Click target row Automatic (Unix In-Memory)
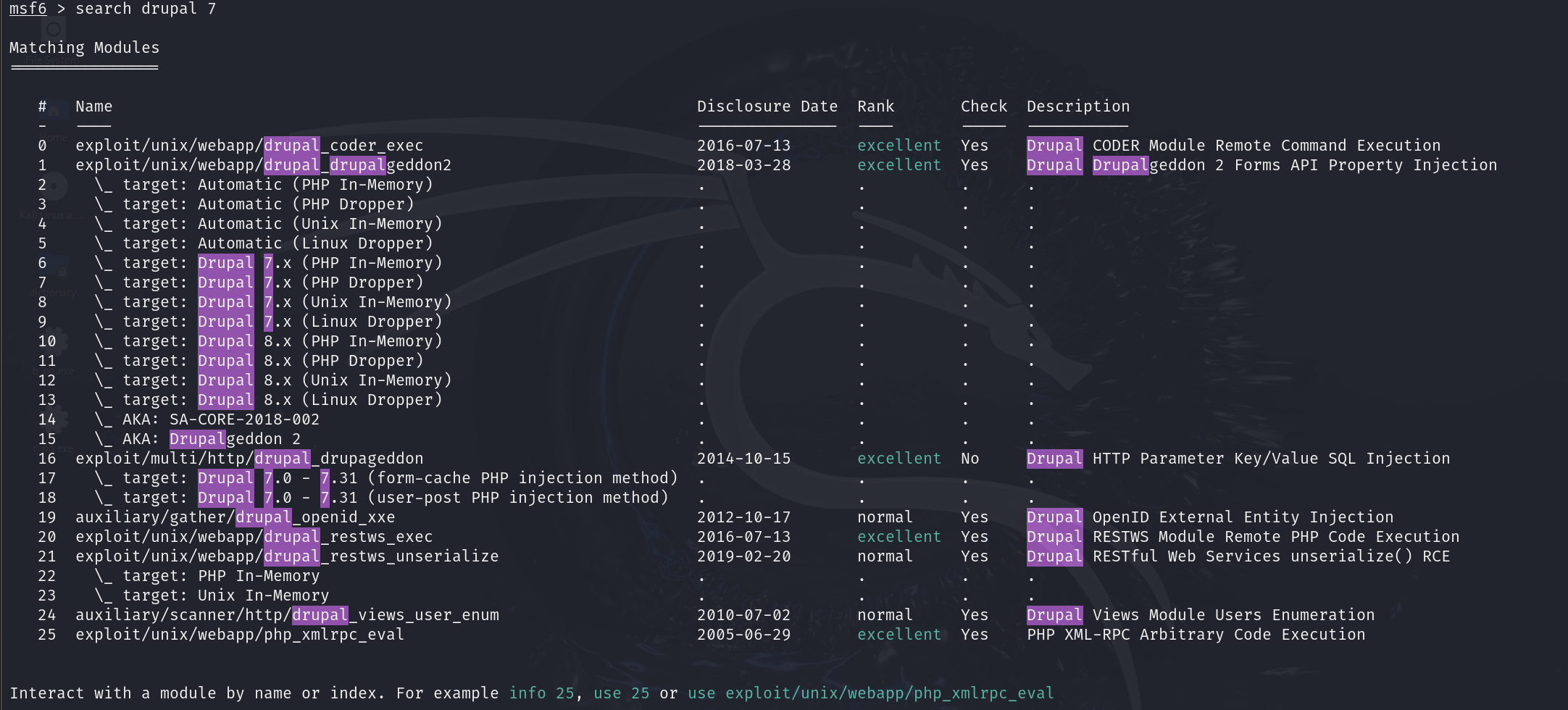1568x710 pixels. 268,224
